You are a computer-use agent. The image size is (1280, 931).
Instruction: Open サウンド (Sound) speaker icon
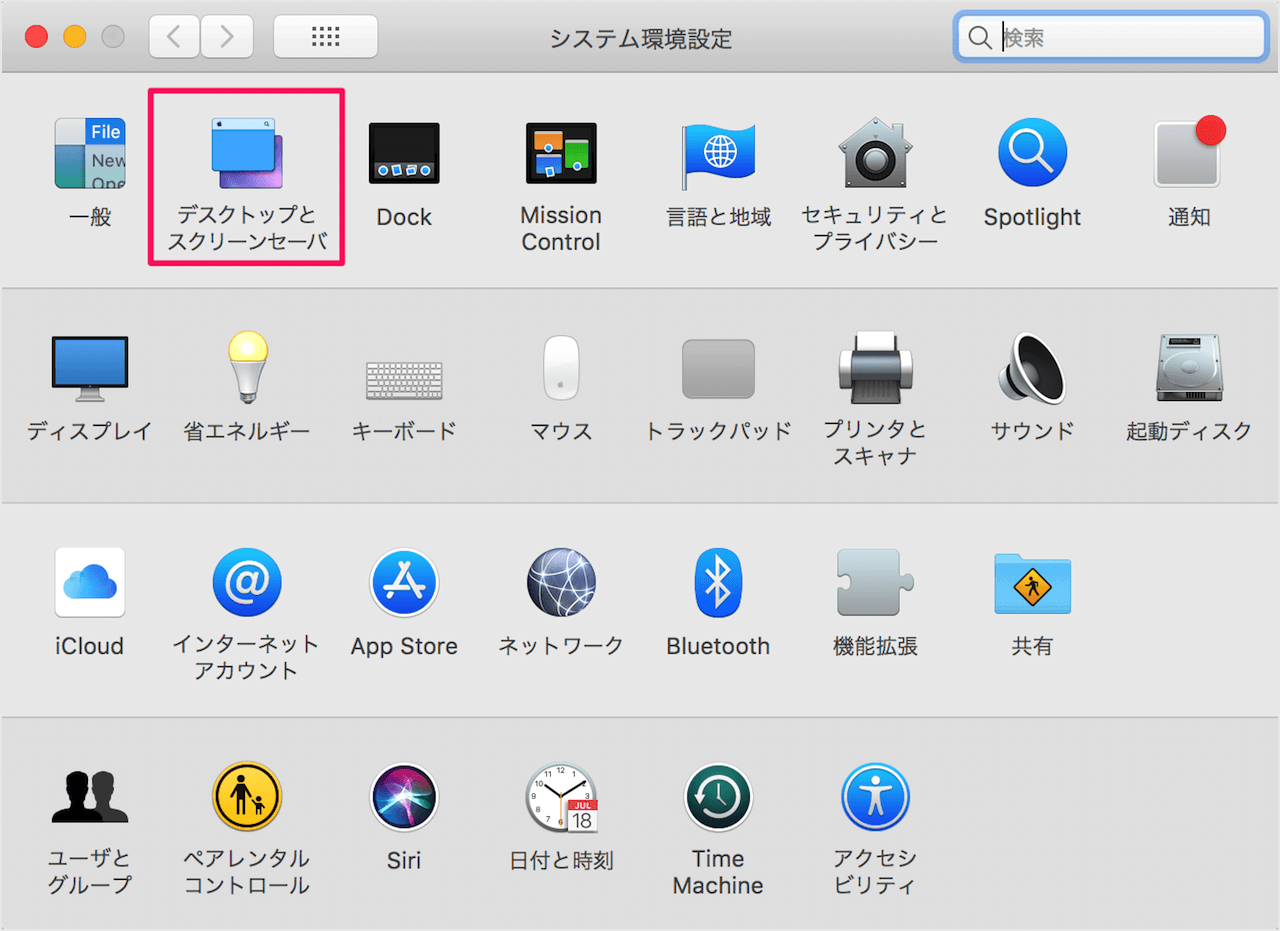coord(1032,367)
